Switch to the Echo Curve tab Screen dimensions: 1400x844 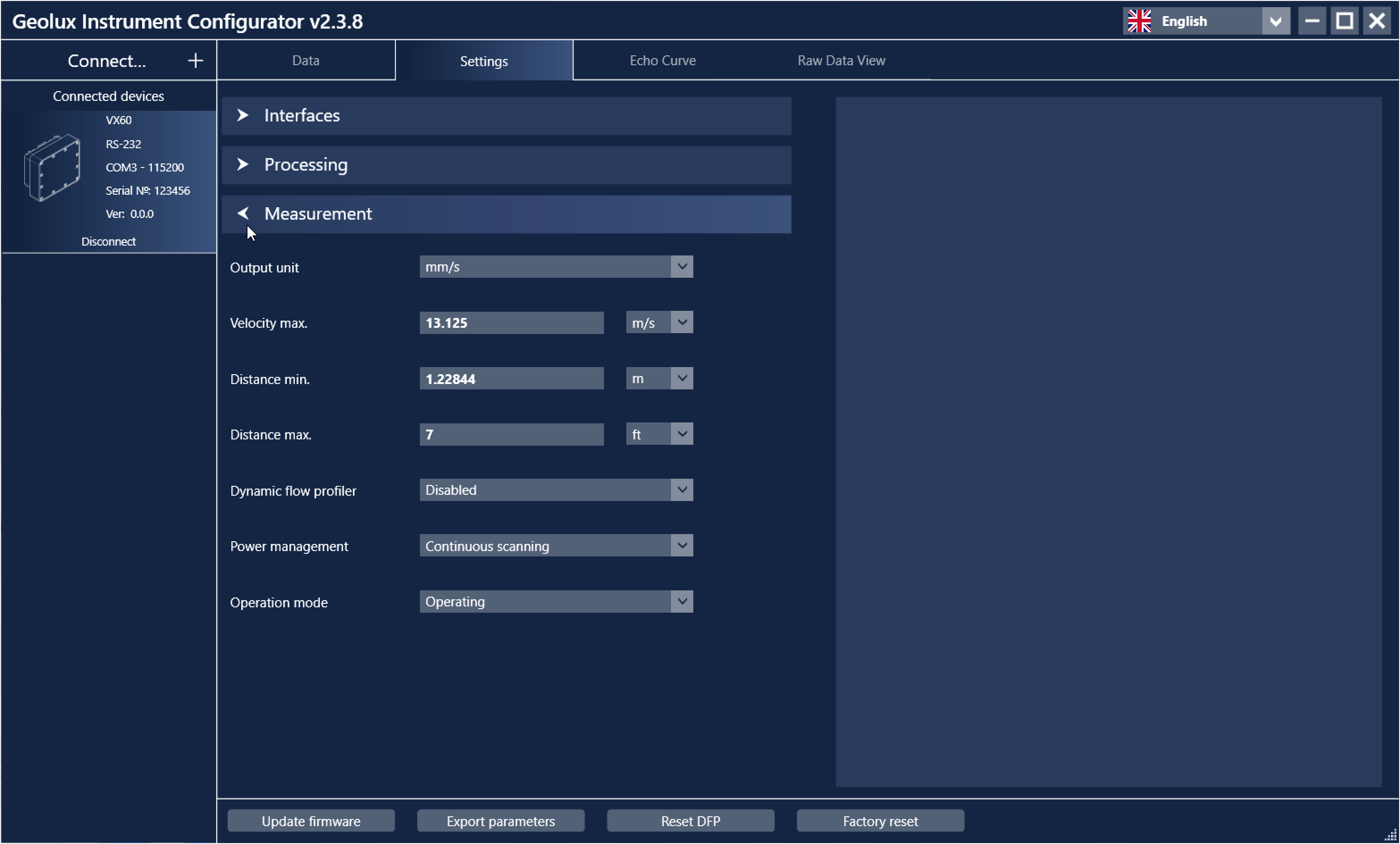click(x=662, y=61)
